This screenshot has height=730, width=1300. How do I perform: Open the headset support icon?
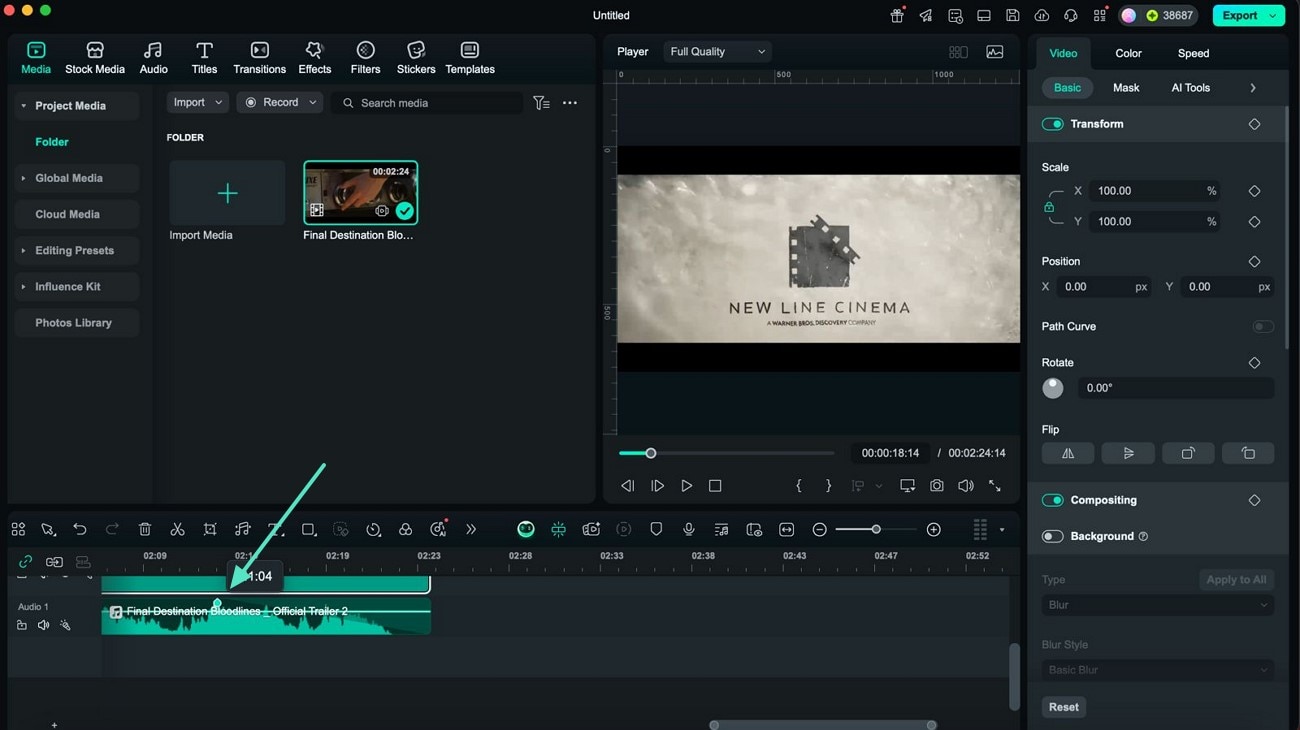1071,15
